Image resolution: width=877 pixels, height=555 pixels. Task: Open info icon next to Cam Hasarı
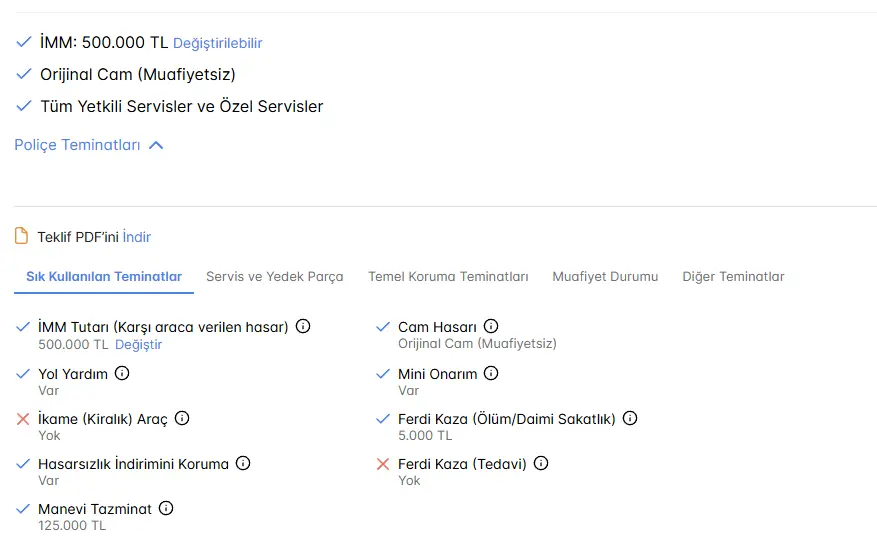tap(491, 326)
